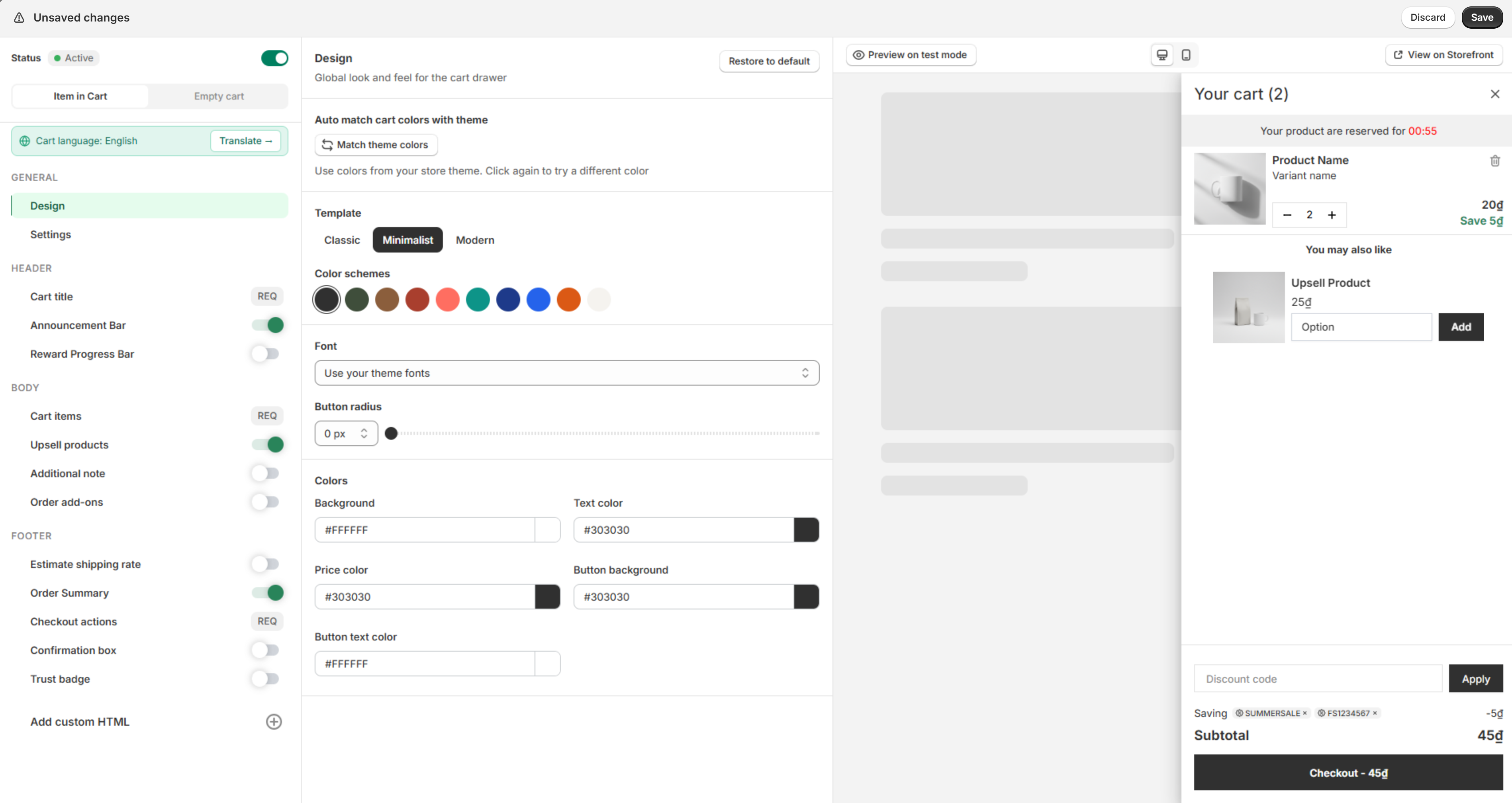Switch to Empty cart tab
The height and width of the screenshot is (803, 1512).
(x=219, y=96)
